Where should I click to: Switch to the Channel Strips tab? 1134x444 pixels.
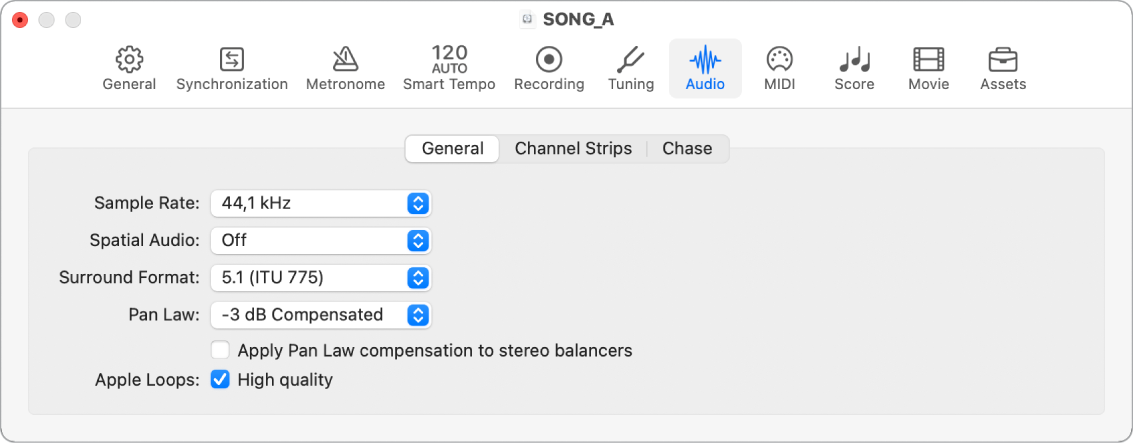coord(573,148)
